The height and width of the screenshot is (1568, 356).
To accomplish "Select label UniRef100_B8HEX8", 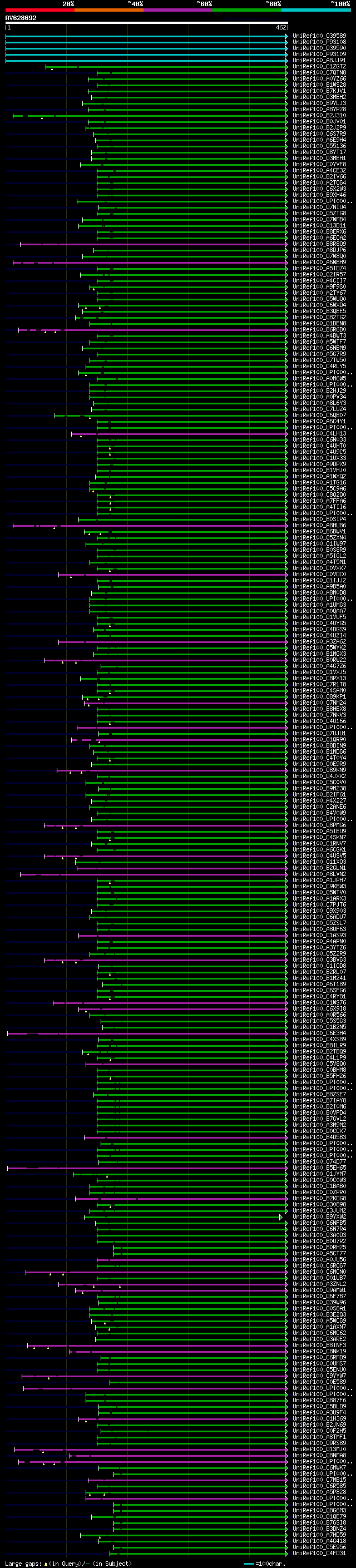I will tap(319, 709).
